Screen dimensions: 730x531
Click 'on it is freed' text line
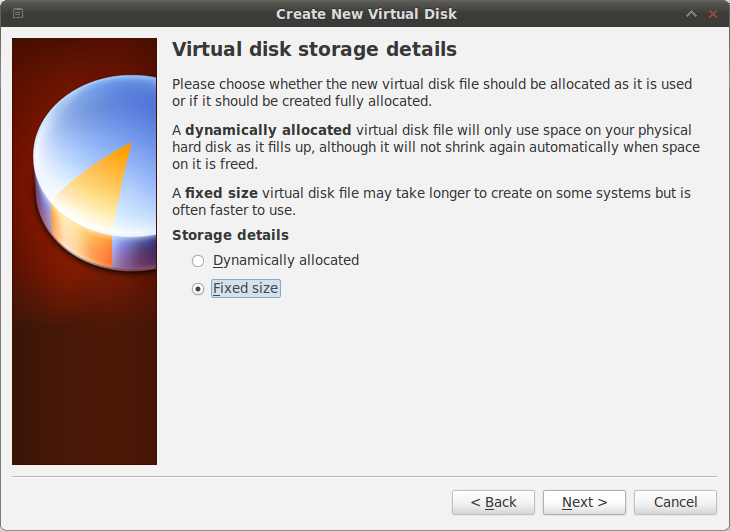tap(215, 164)
